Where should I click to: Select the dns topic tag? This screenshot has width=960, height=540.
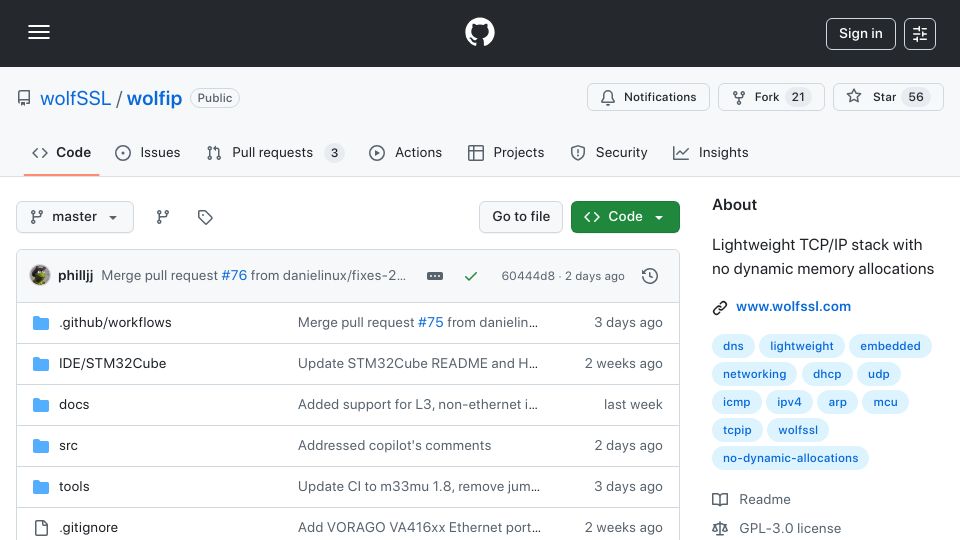point(733,346)
